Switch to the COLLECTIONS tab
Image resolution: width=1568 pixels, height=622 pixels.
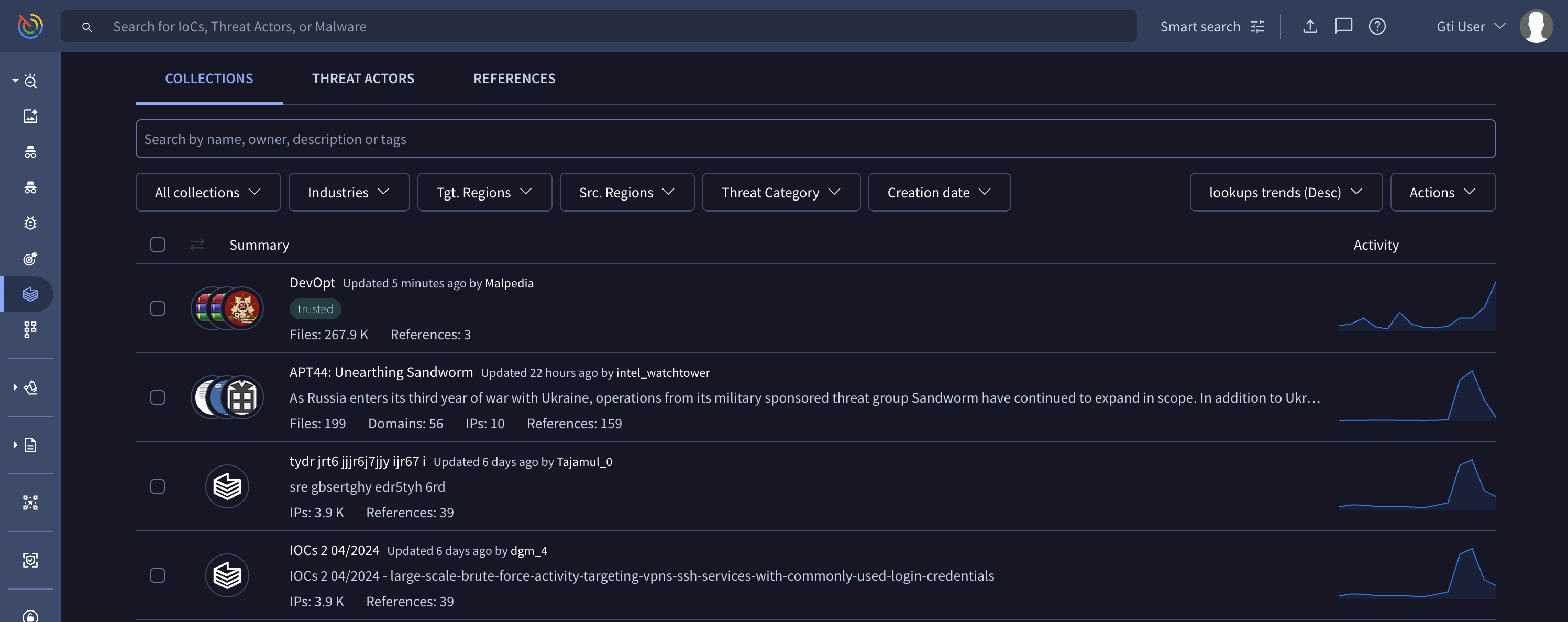tap(209, 79)
